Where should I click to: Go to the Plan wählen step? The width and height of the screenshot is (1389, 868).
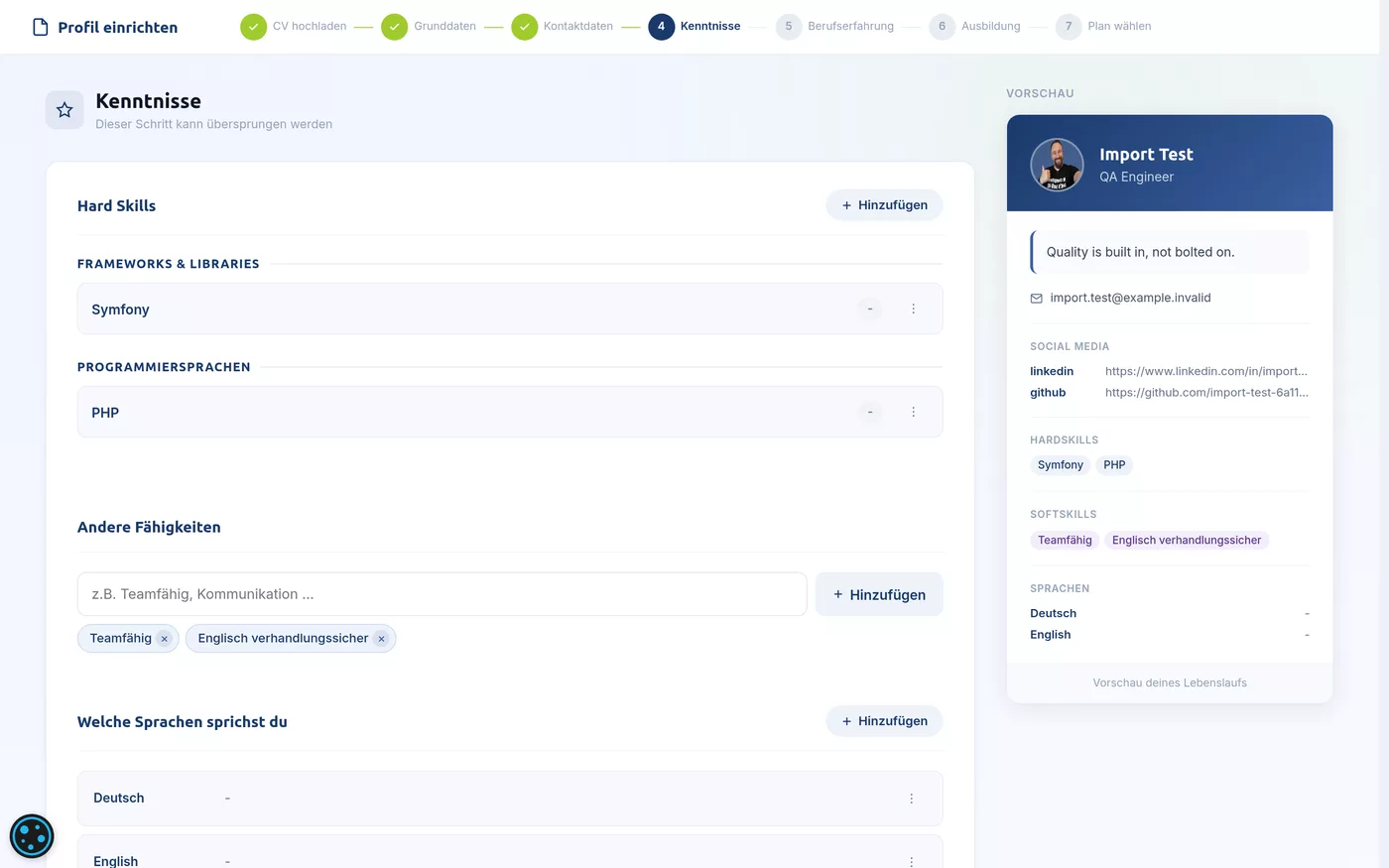tap(1119, 27)
